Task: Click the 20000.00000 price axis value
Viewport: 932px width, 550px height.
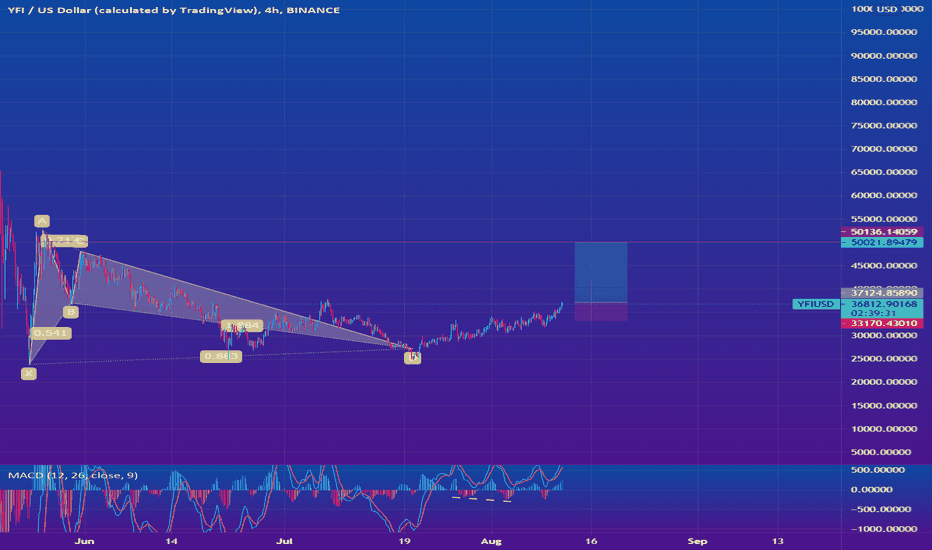Action: tap(884, 382)
